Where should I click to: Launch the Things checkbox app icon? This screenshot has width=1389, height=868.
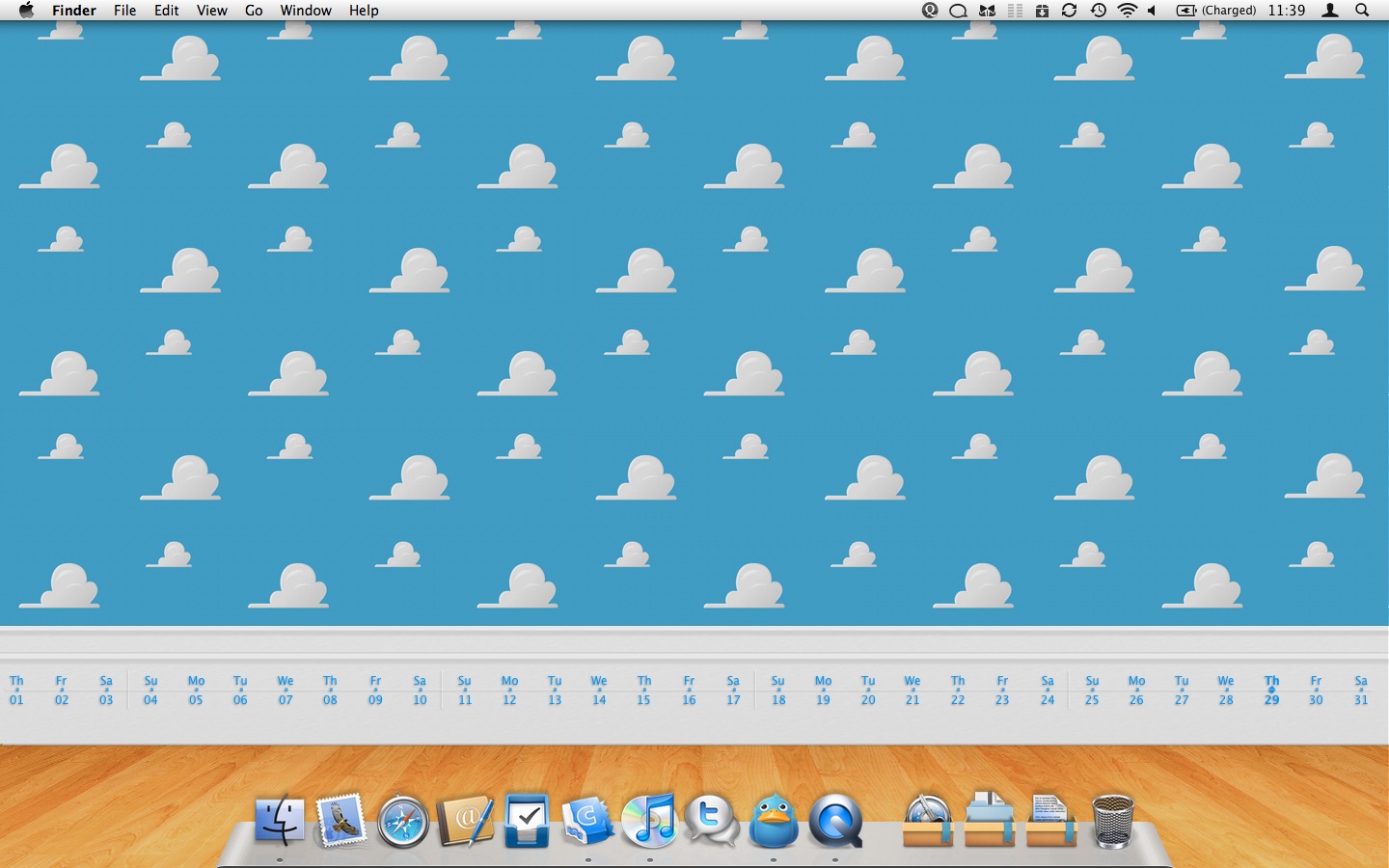tap(527, 821)
